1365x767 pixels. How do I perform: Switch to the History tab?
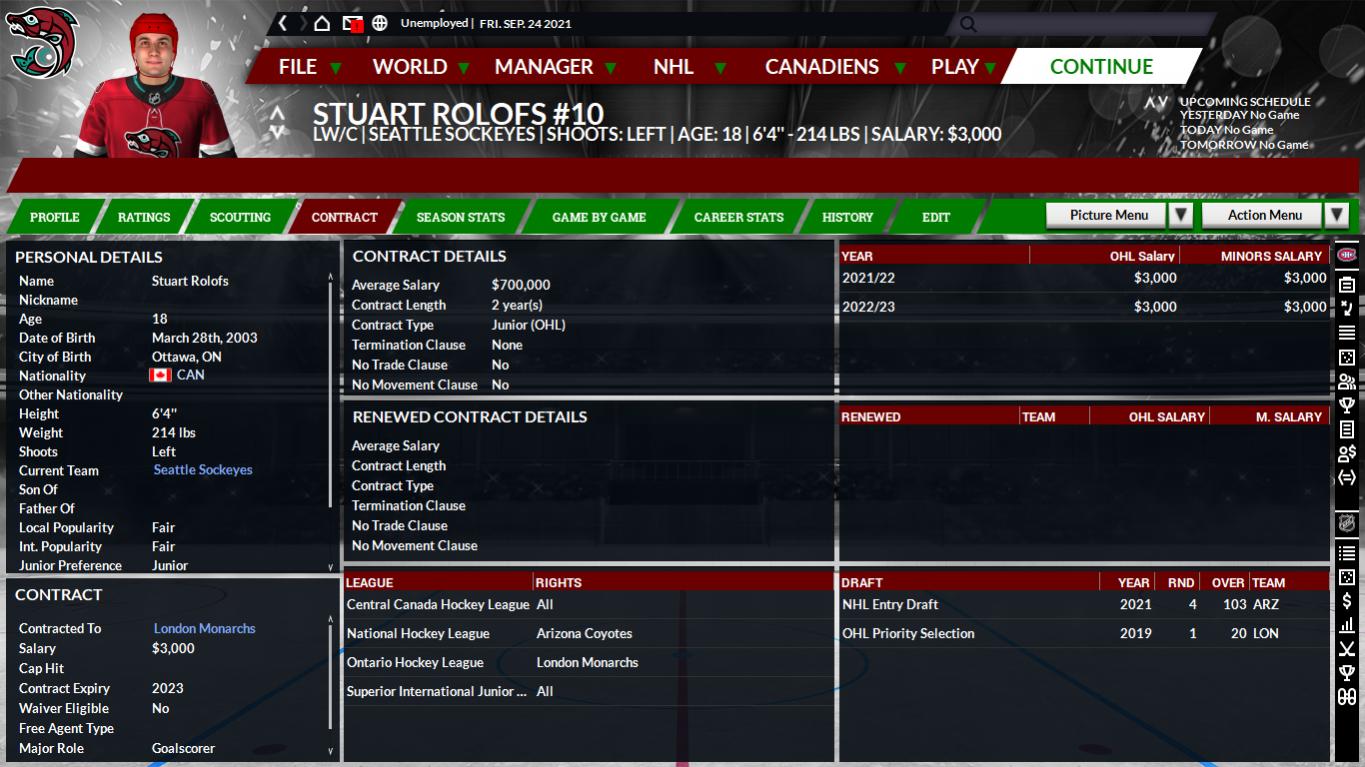pyautogui.click(x=848, y=217)
